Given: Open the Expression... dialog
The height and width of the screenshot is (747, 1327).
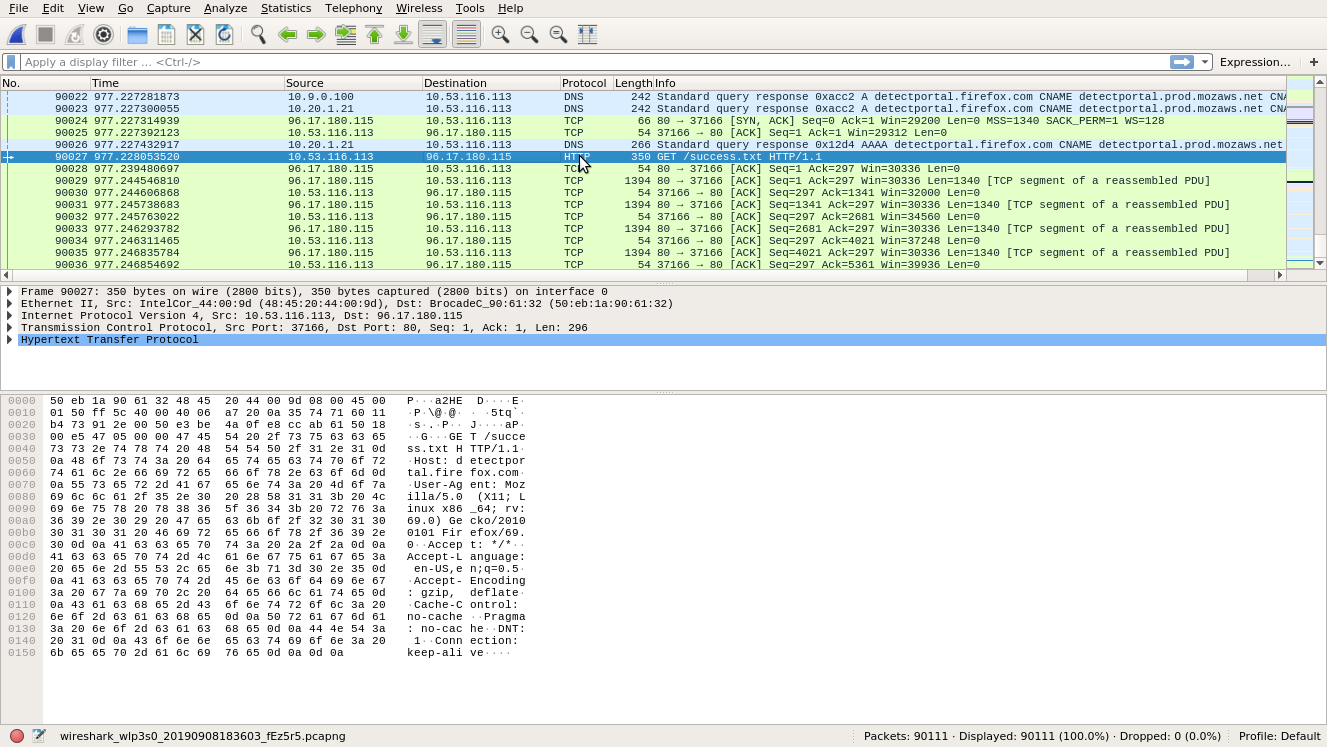Looking at the screenshot, I should point(1255,62).
